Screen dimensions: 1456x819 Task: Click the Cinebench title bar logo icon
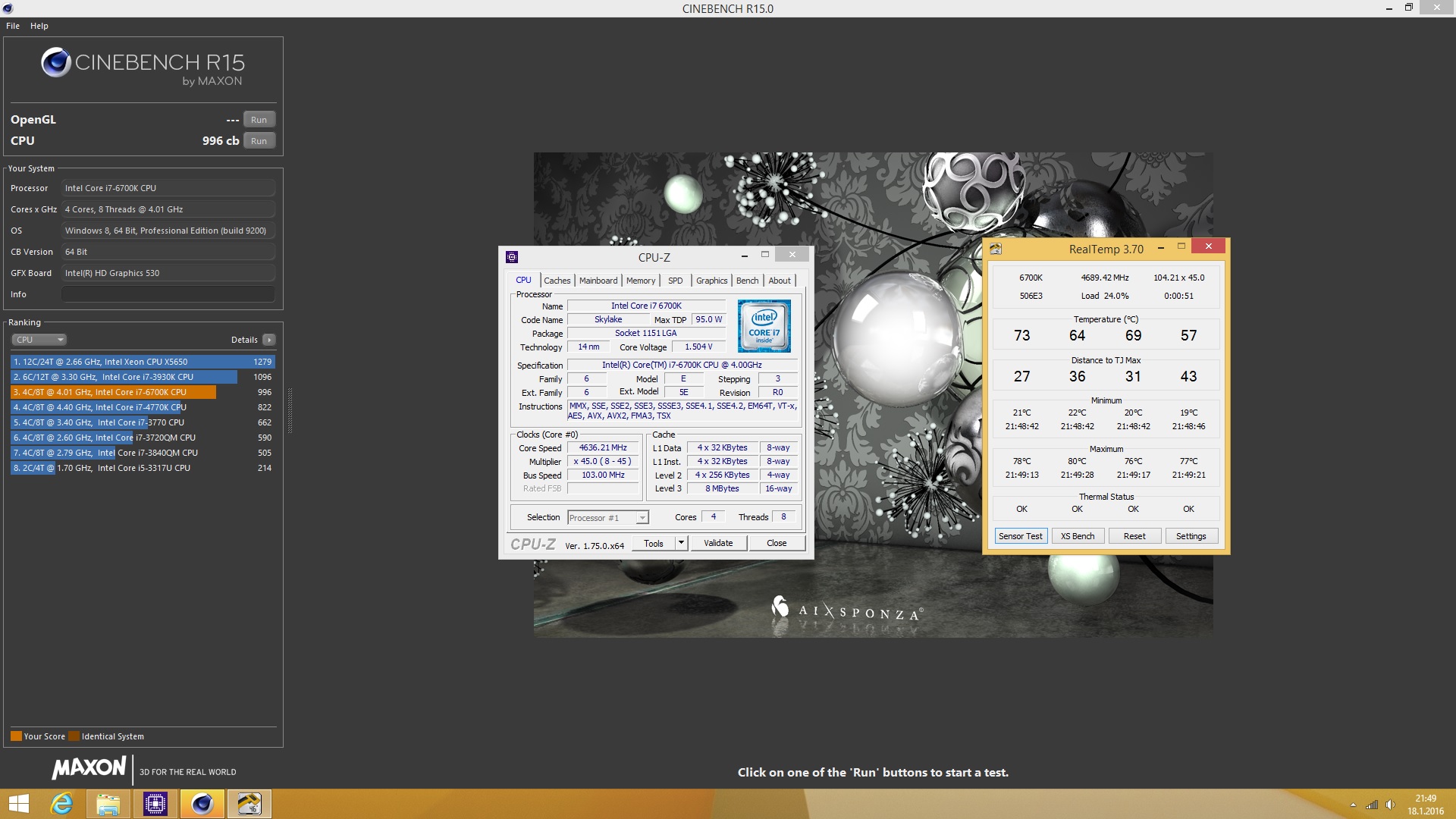[8, 8]
